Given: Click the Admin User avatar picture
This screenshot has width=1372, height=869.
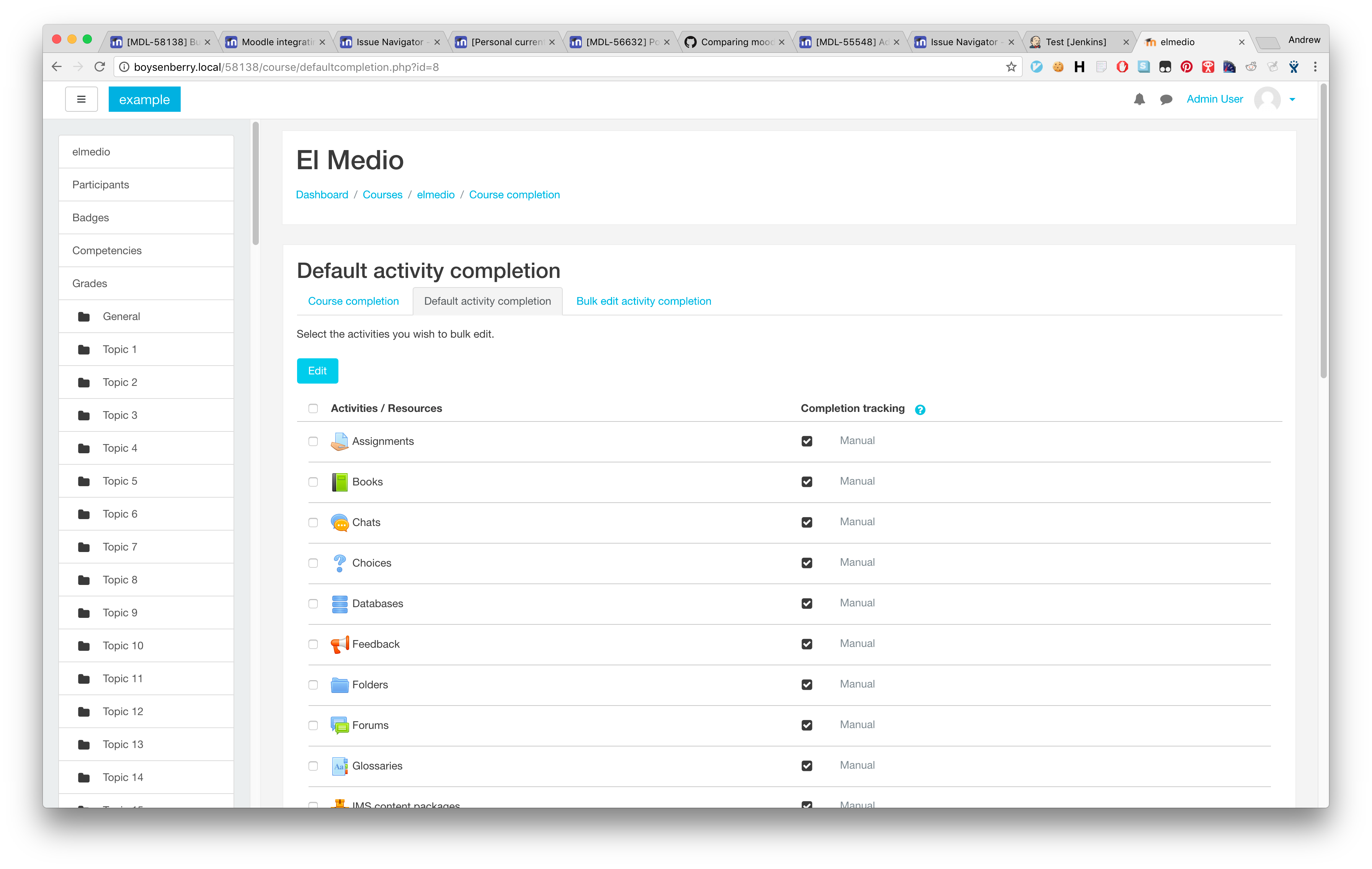Looking at the screenshot, I should click(1267, 99).
